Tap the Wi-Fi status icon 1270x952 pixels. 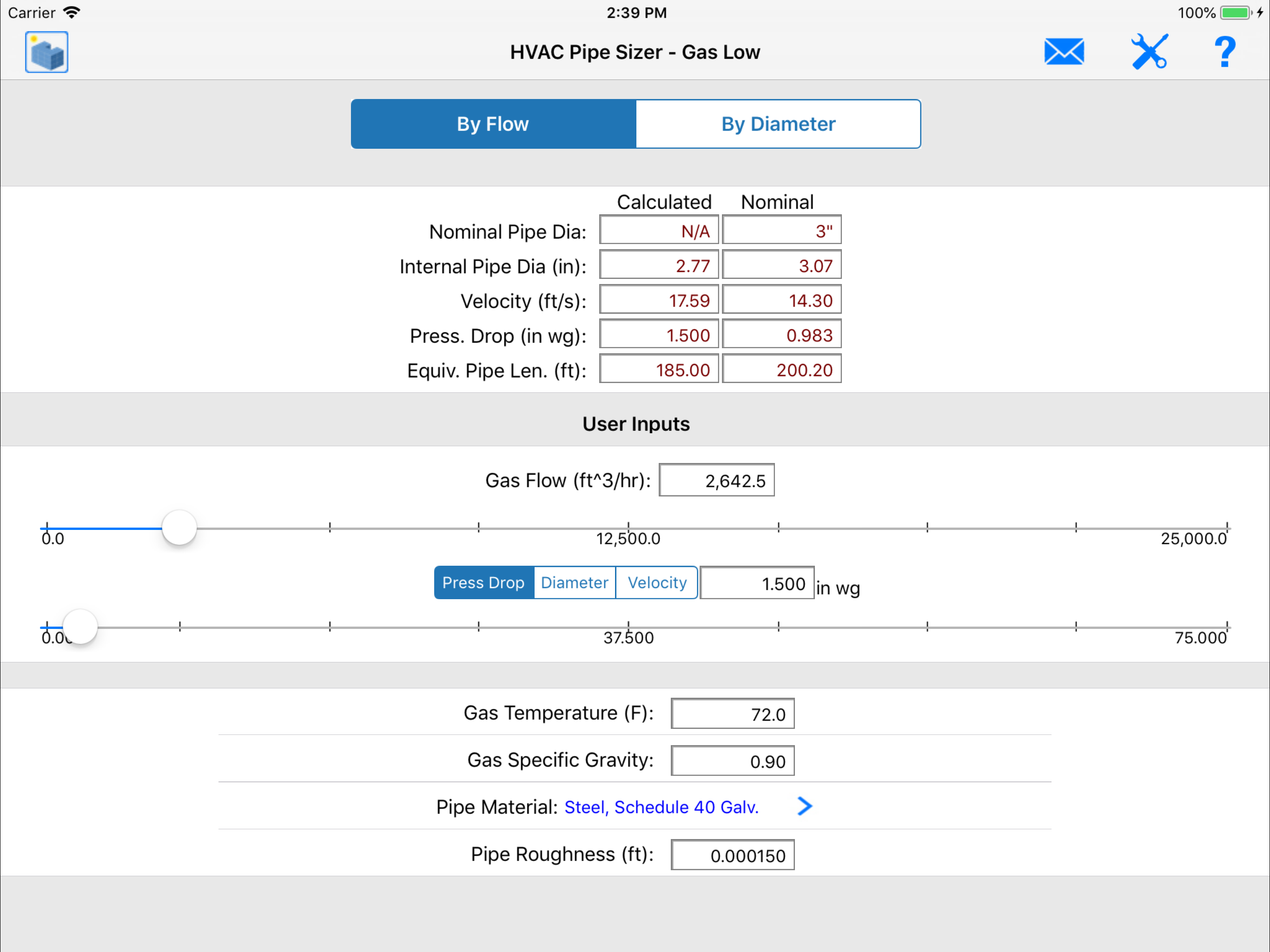(x=73, y=13)
